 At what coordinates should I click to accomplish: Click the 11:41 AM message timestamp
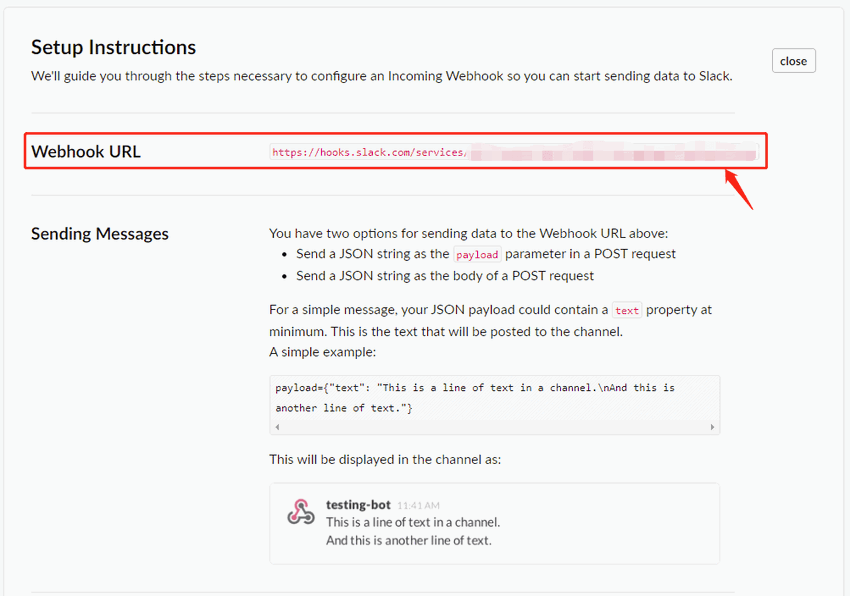(x=418, y=506)
